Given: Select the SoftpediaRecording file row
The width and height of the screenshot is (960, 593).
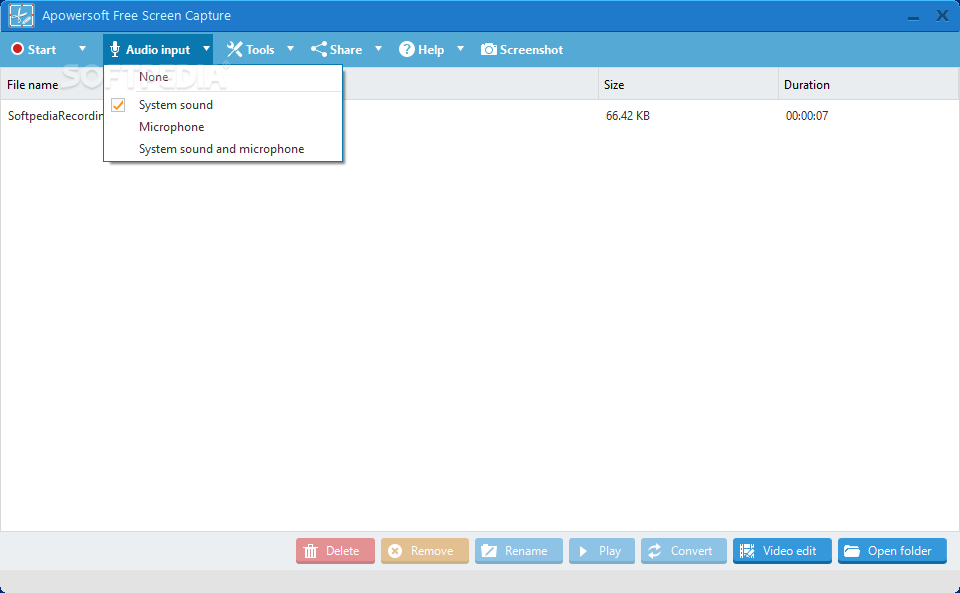Looking at the screenshot, I should [479, 116].
